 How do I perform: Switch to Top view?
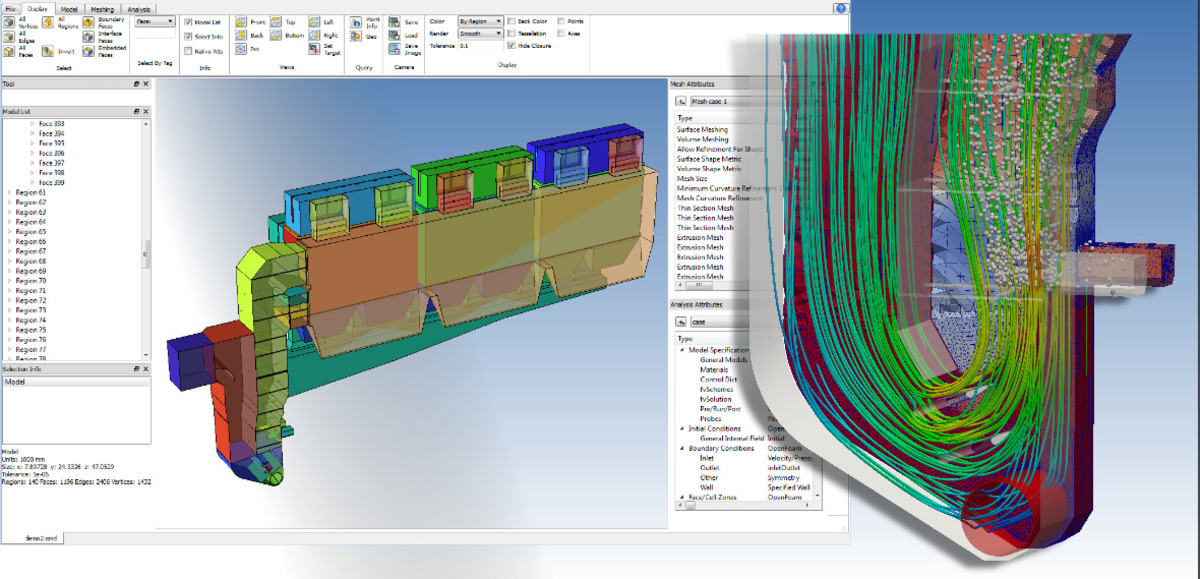[276, 22]
